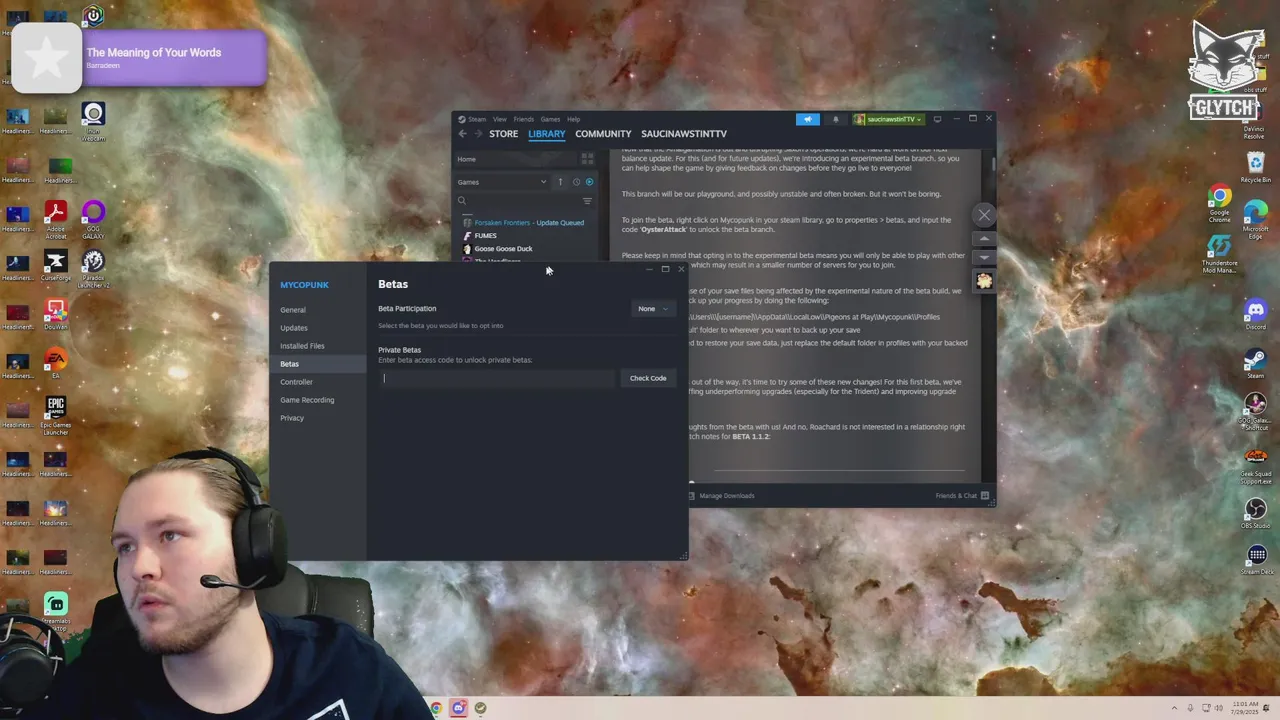Open Steam notifications bell icon

(x=836, y=119)
